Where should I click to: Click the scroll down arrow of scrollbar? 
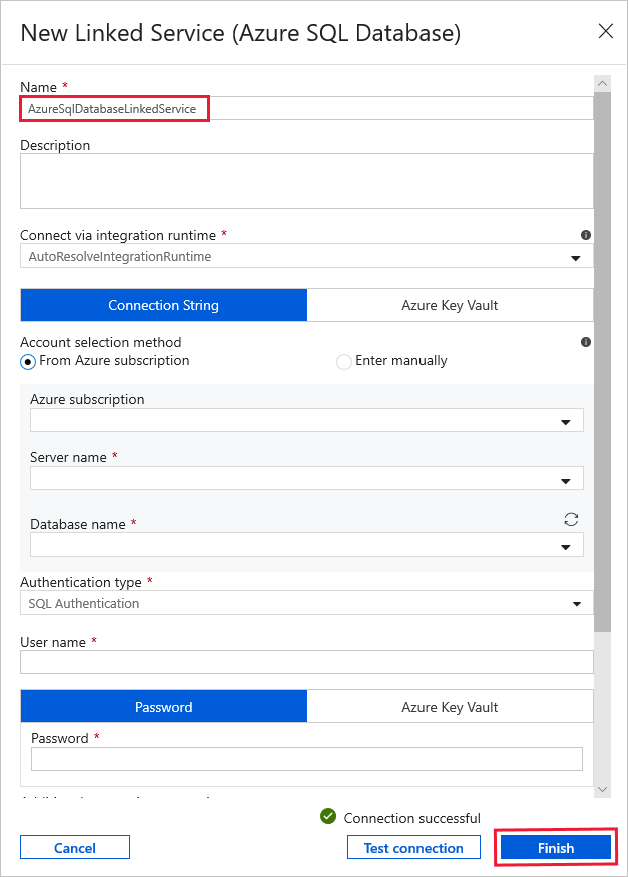[x=602, y=789]
